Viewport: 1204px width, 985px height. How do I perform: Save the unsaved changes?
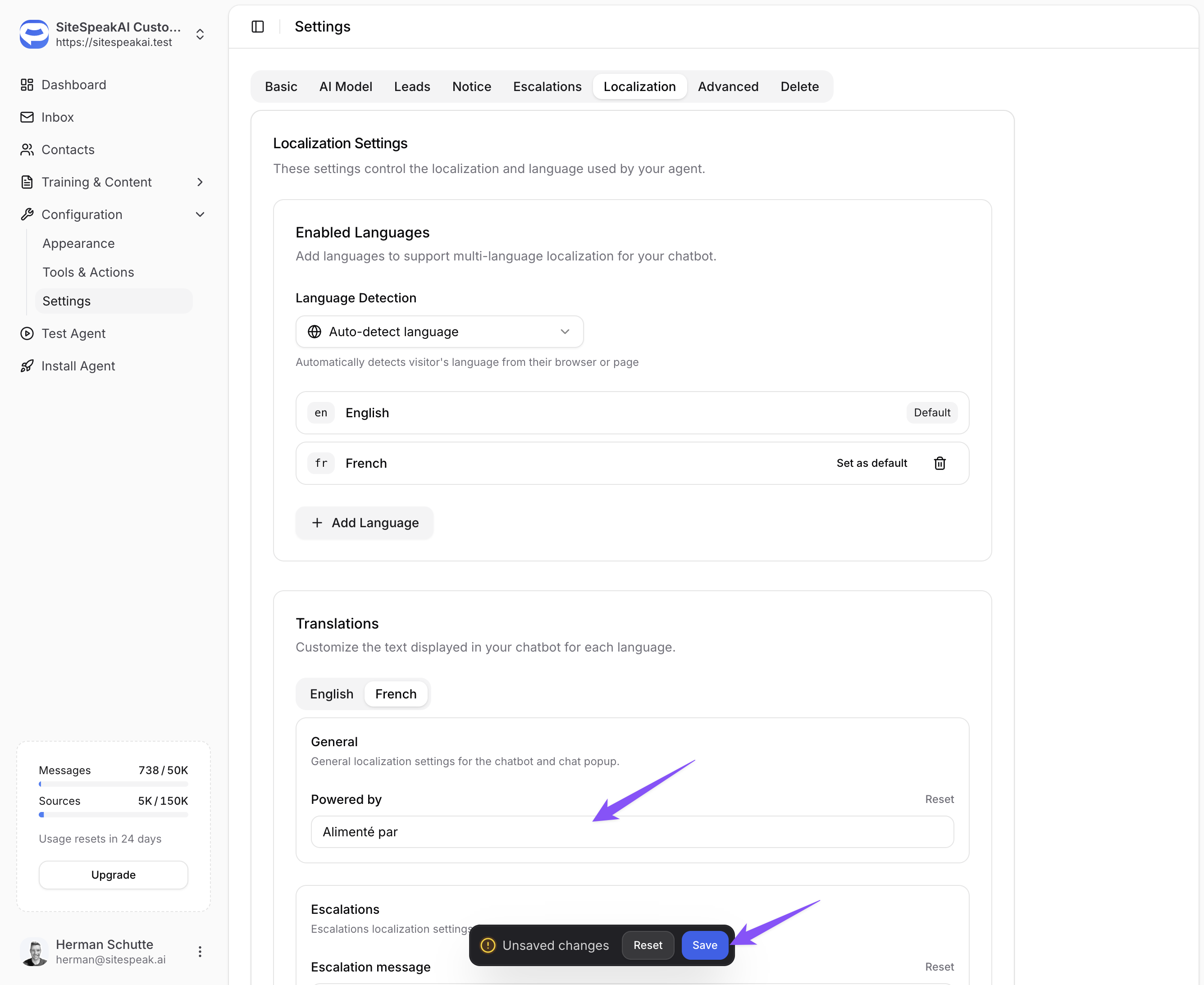tap(704, 945)
